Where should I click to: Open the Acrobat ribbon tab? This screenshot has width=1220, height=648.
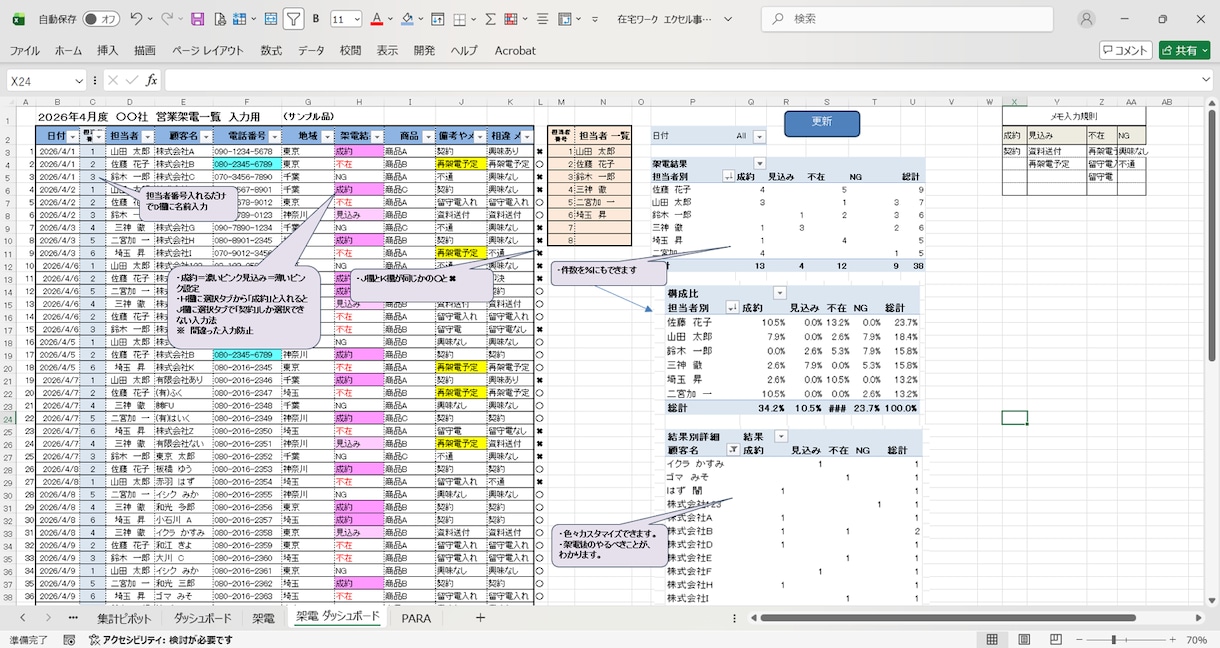[x=515, y=50]
